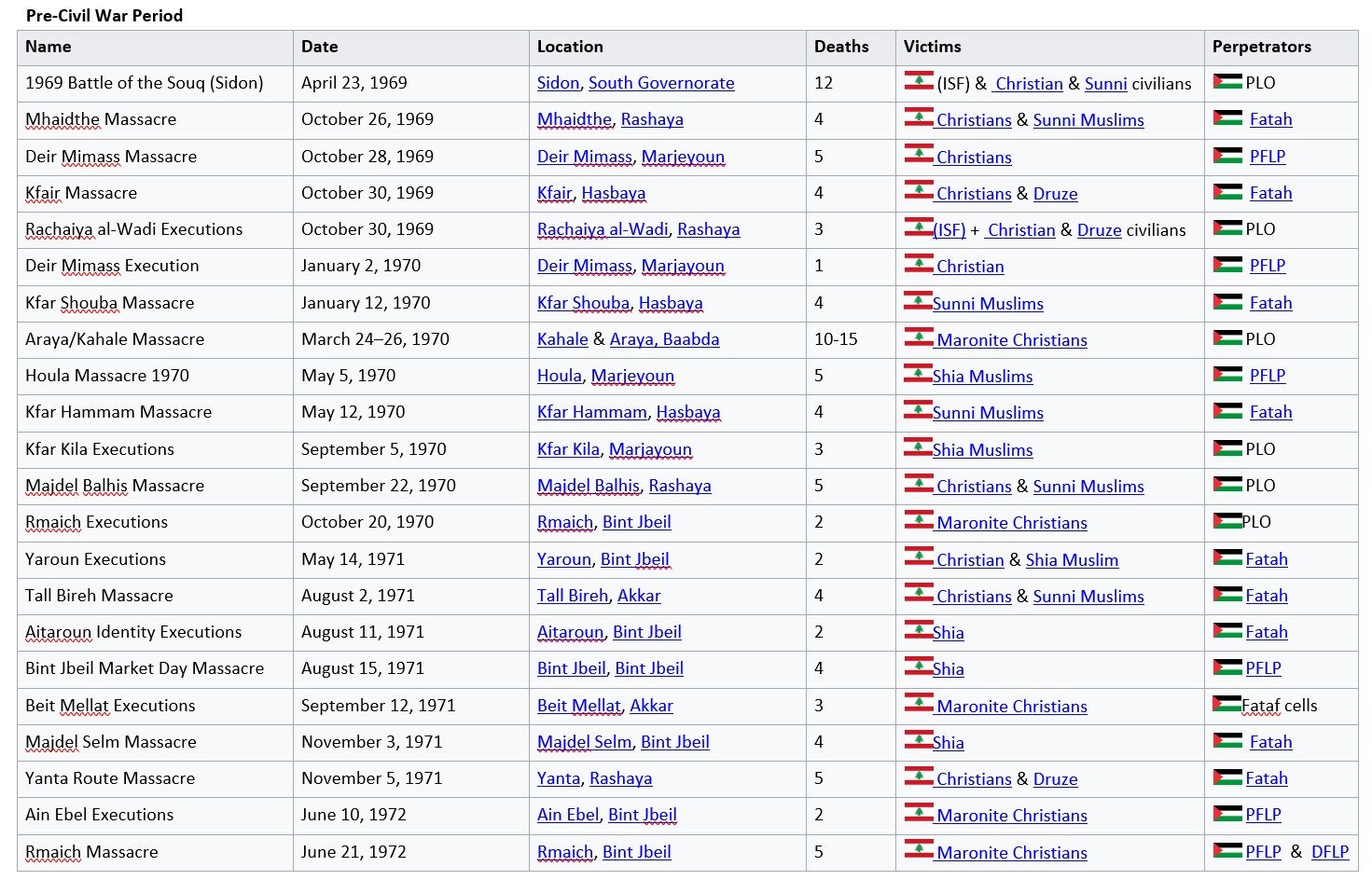Image resolution: width=1372 pixels, height=880 pixels.
Task: Open Maronite Christians link in Araya/Kahale row
Action: [1012, 340]
